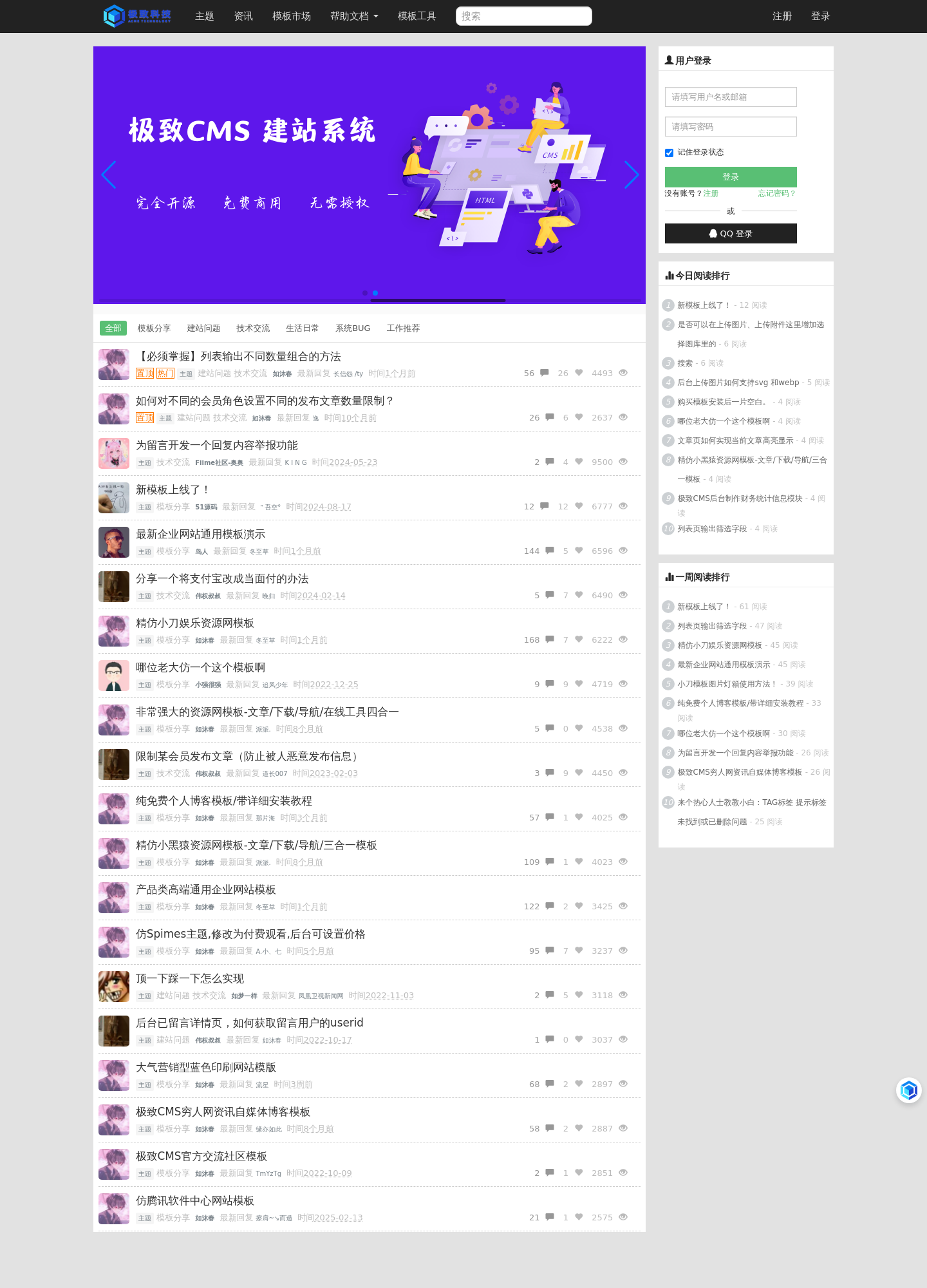Click the carousel progress bar
This screenshot has width=927, height=1288.
click(x=438, y=300)
